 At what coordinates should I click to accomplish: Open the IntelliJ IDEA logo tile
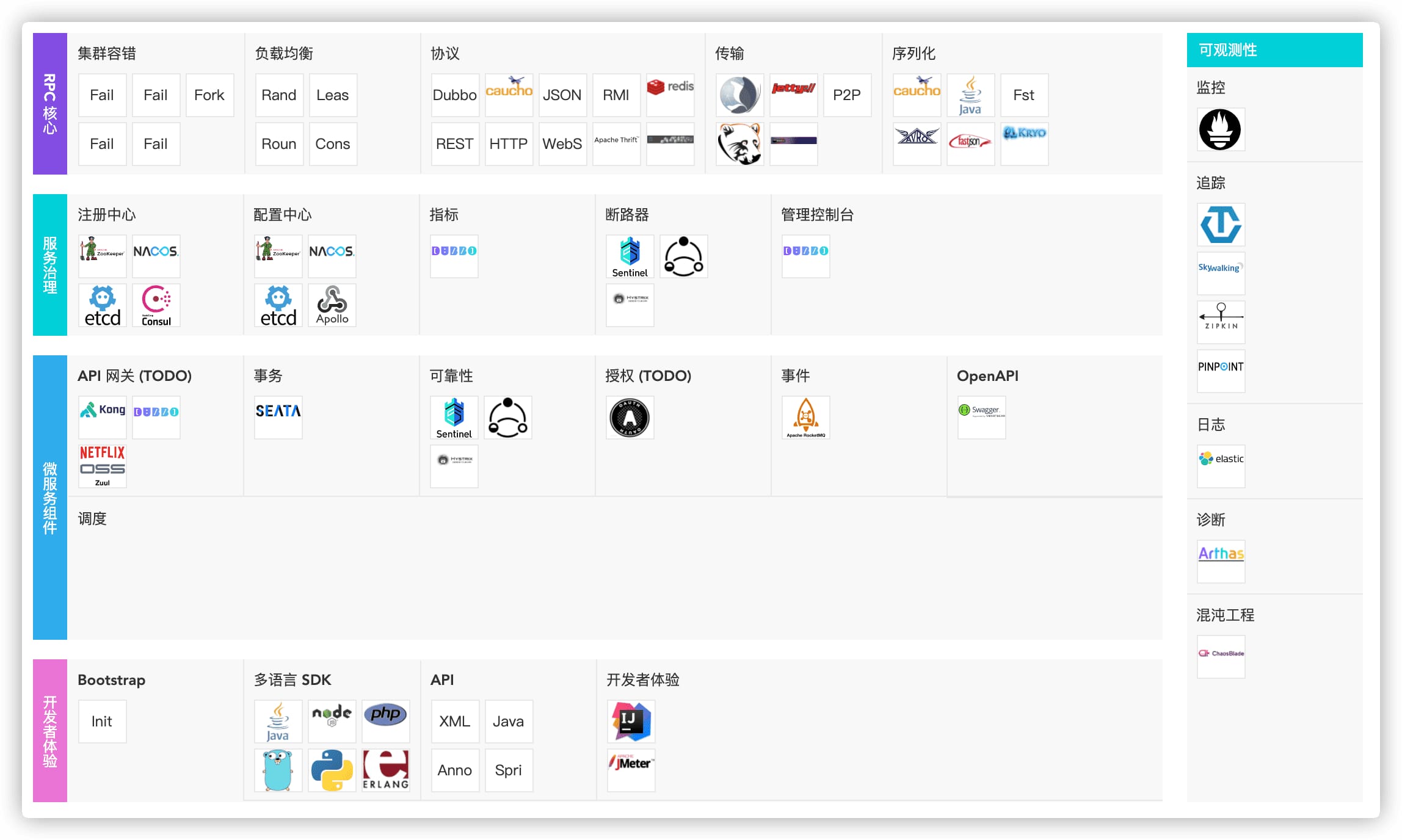(631, 722)
